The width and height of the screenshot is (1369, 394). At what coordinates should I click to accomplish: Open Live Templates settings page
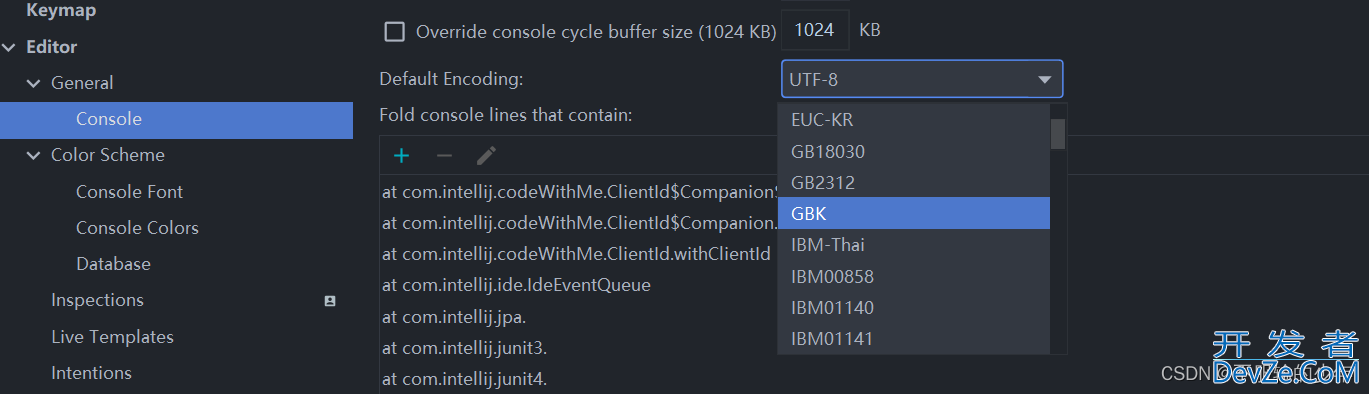112,337
